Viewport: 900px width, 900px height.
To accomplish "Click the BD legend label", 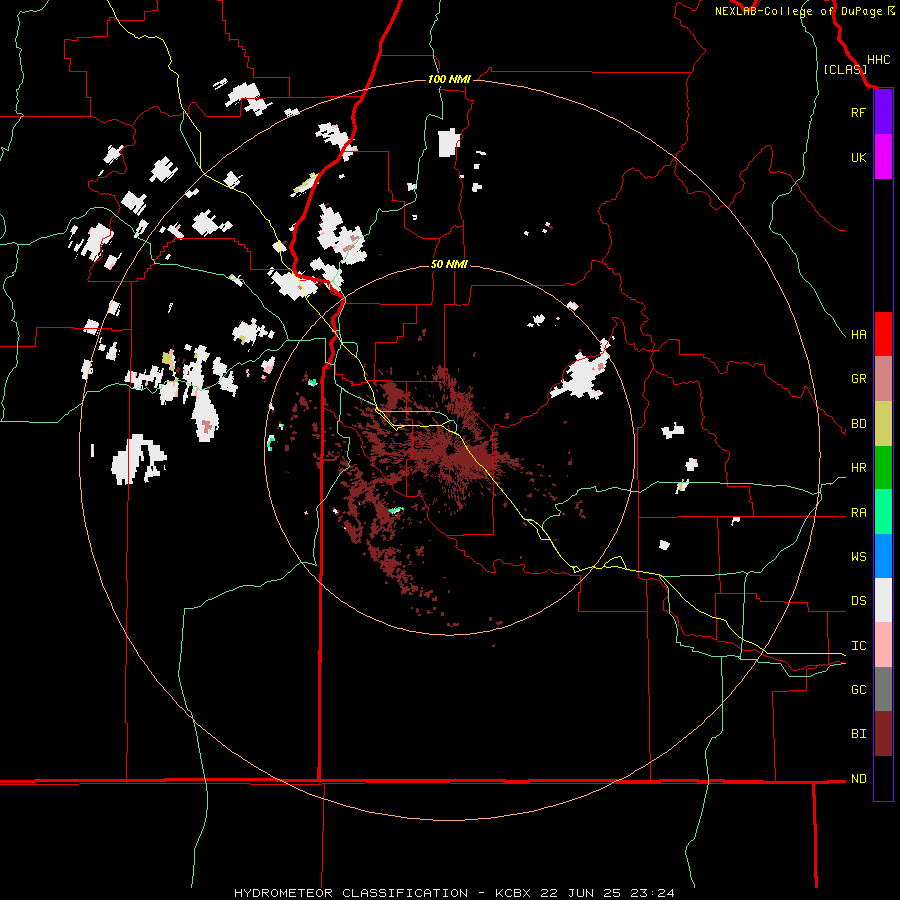I will click(x=859, y=424).
